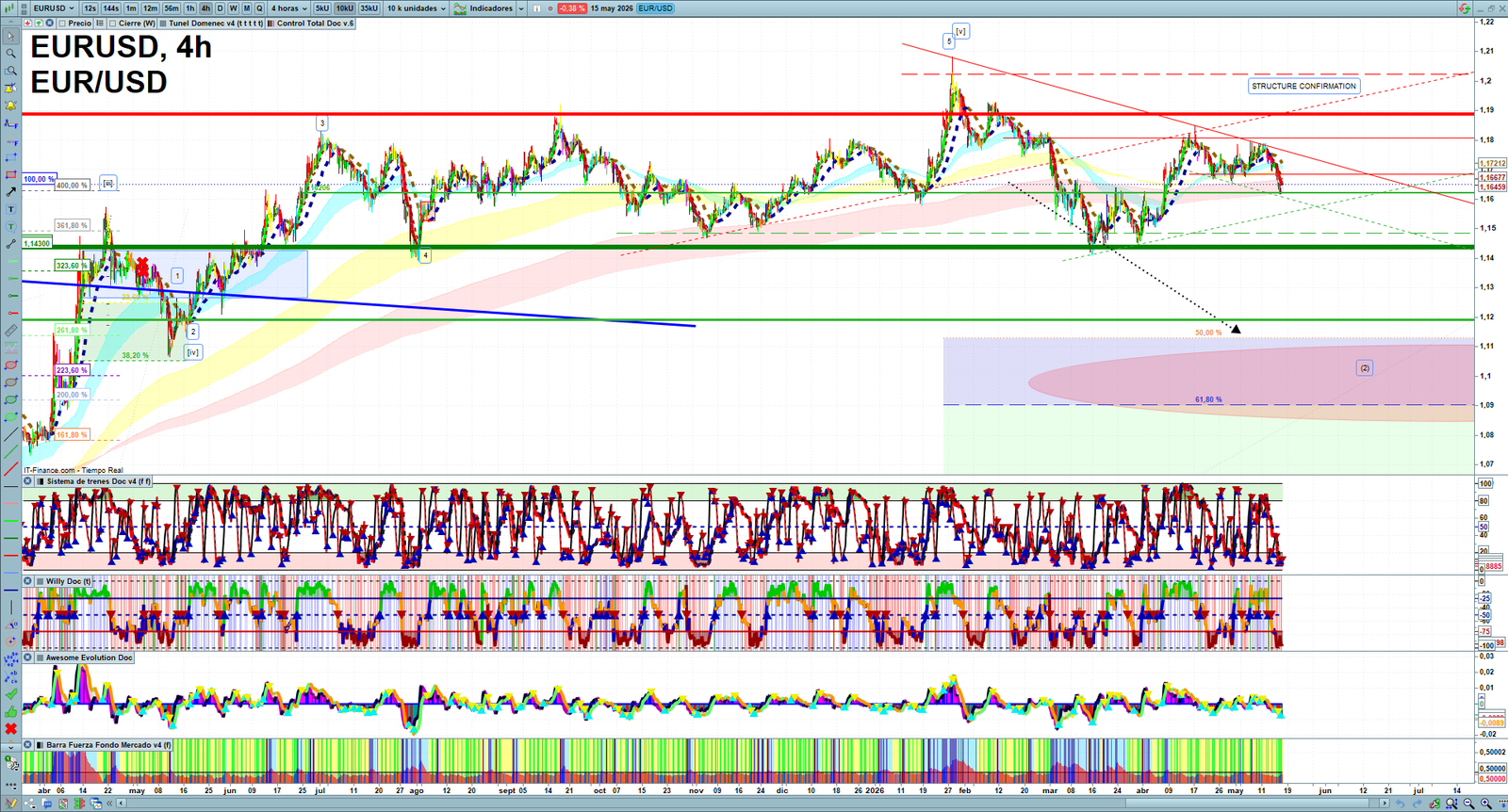Click the green plus add-indicator icon

39,24
